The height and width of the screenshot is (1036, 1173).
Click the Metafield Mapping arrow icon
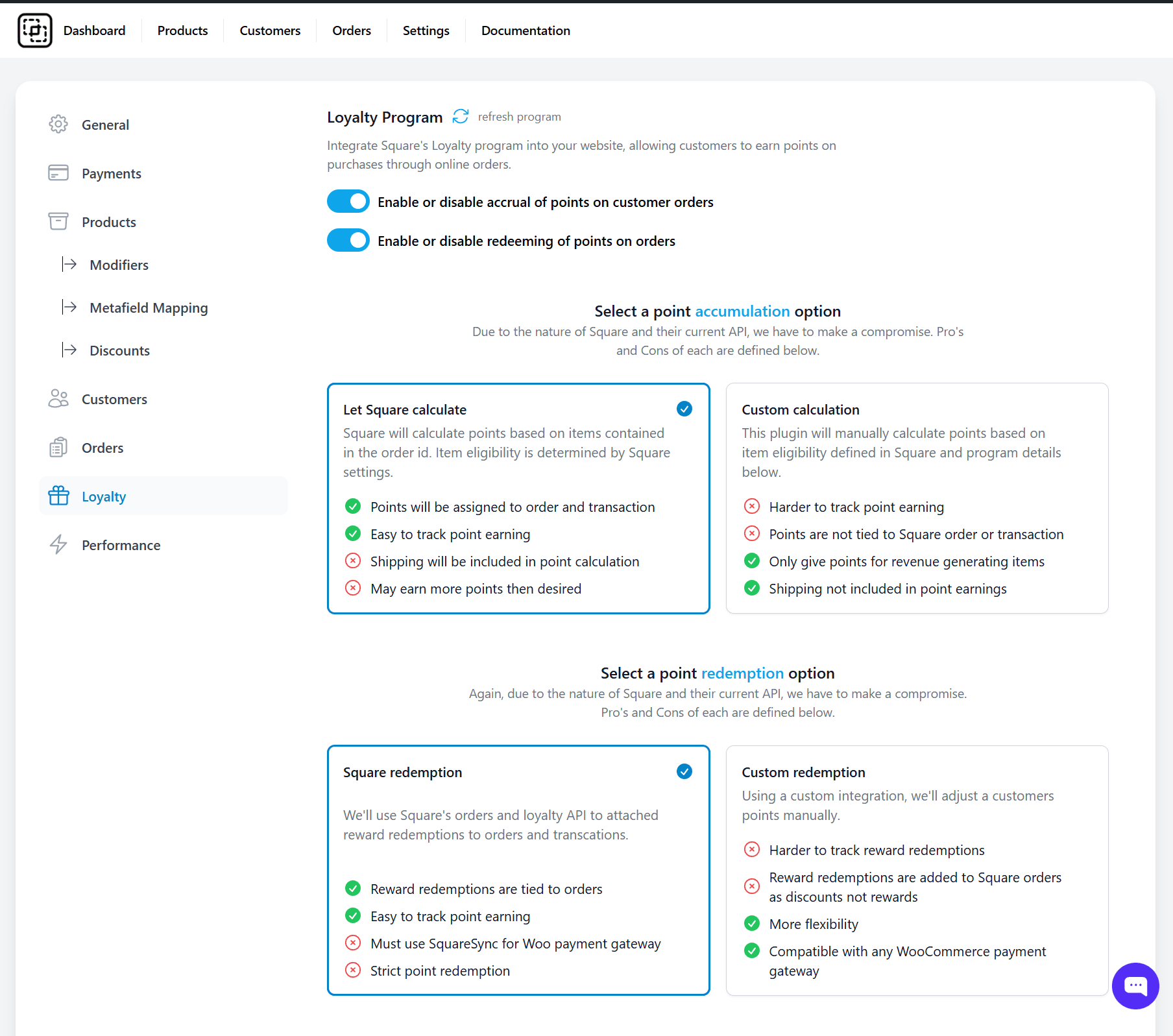[69, 307]
